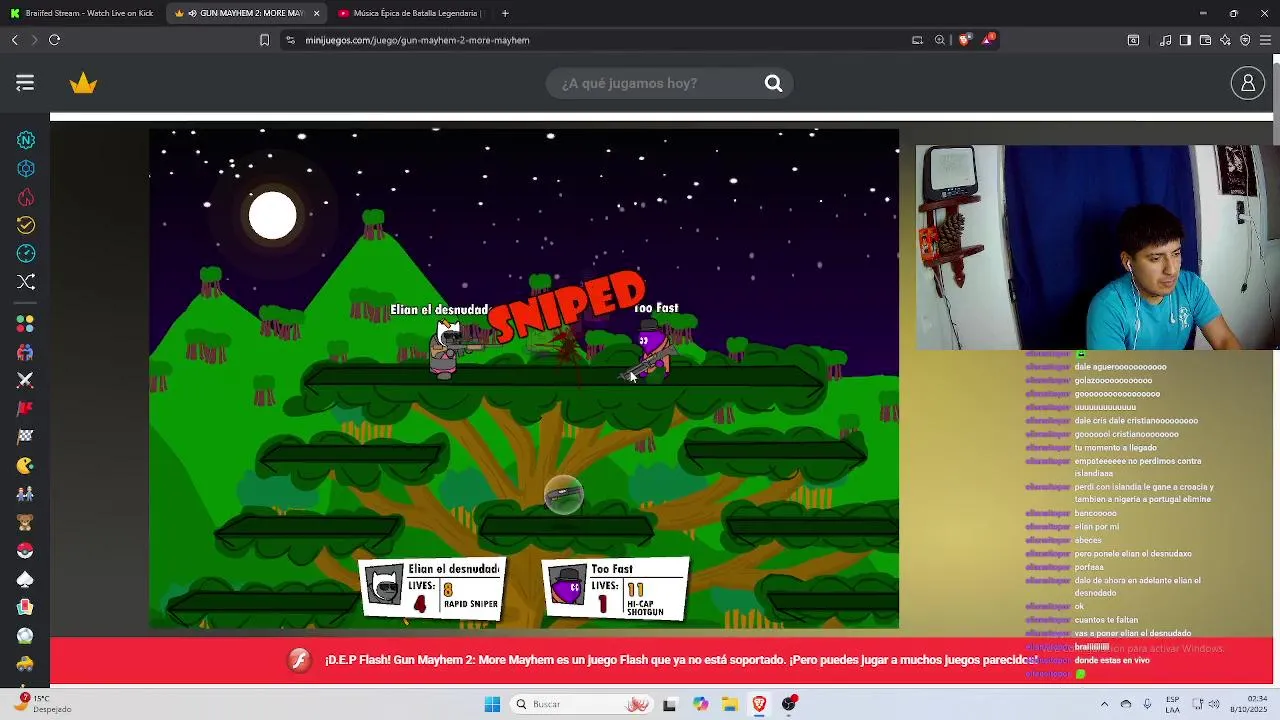This screenshot has width=1280, height=720.
Task: Click the search magnifier button
Action: click(x=773, y=83)
